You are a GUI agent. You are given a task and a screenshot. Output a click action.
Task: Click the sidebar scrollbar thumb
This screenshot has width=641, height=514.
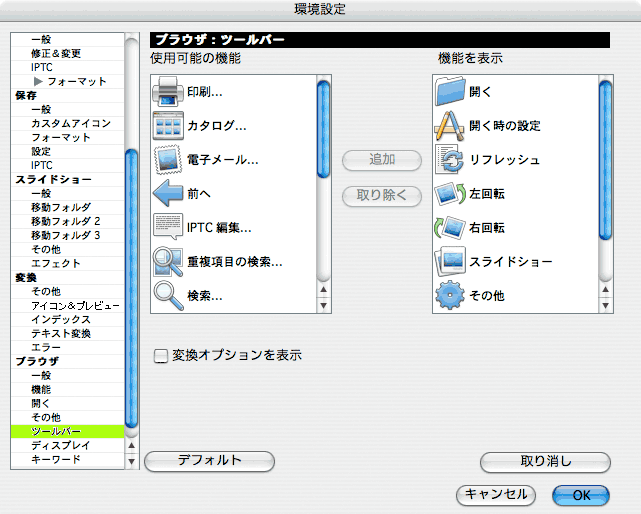131,288
